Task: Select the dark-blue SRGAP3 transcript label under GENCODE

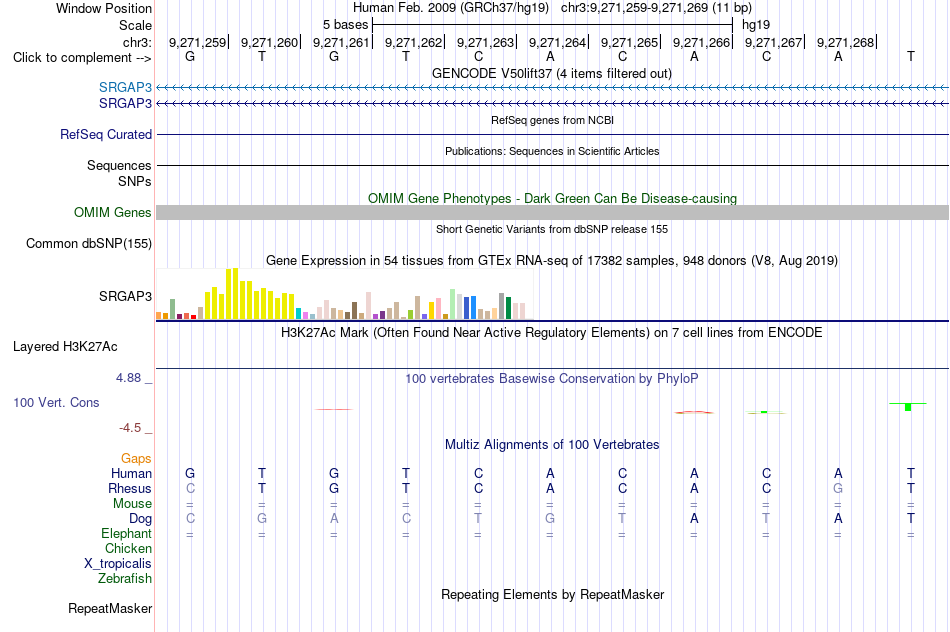Action: (125, 104)
